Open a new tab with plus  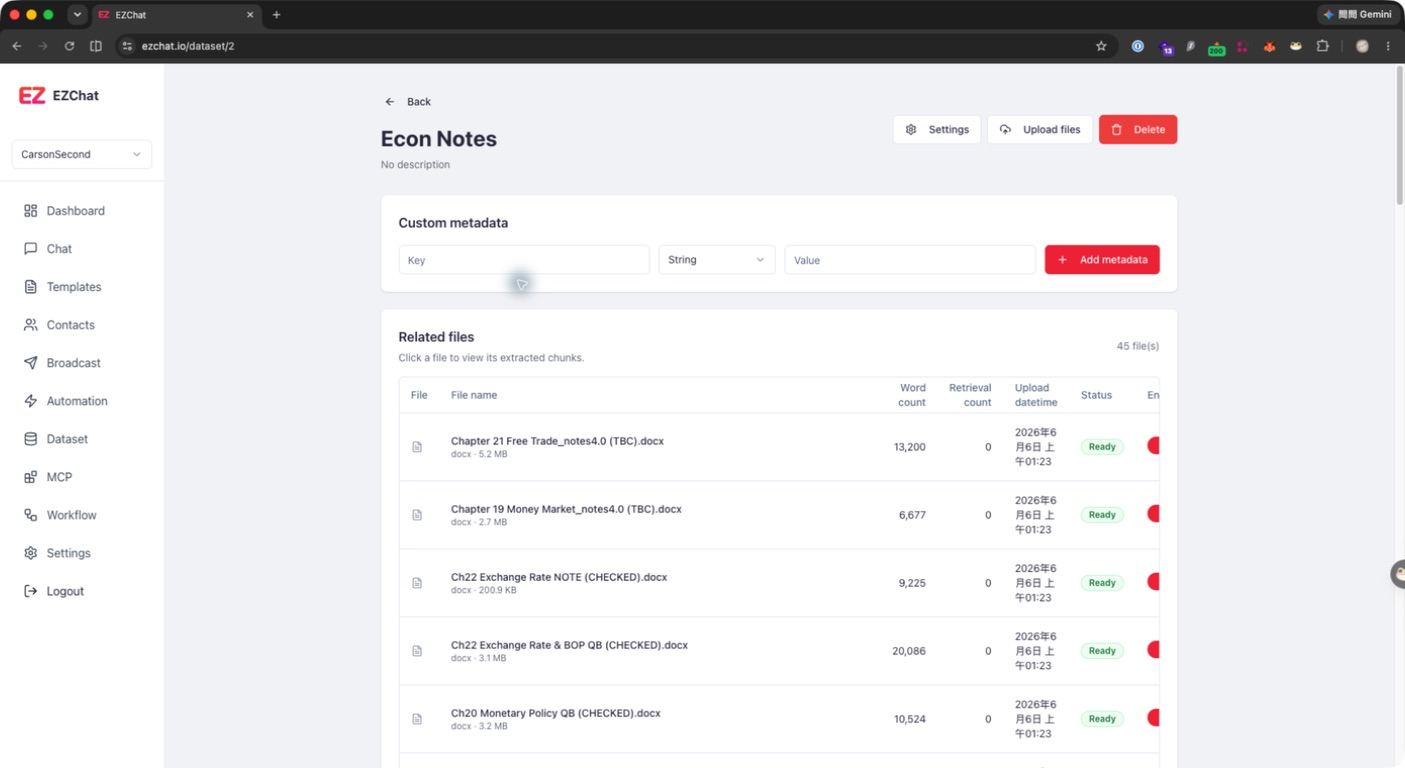click(x=276, y=15)
